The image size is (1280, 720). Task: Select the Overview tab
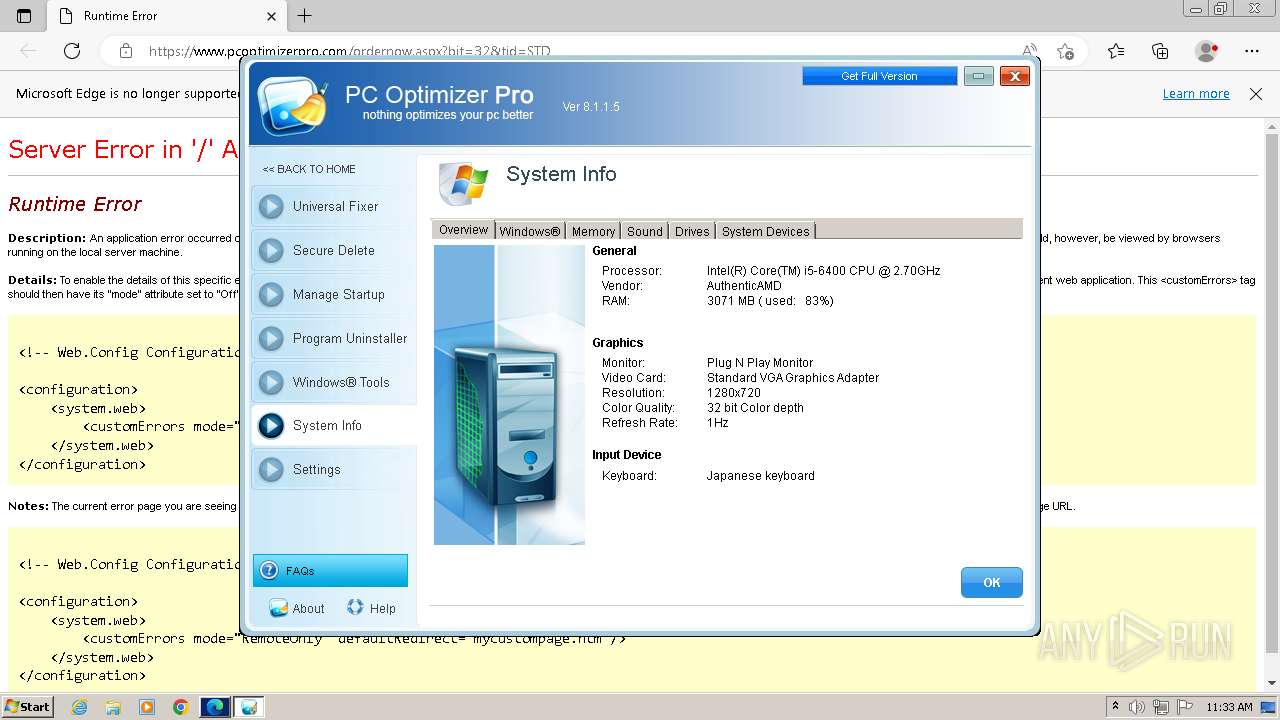point(463,230)
